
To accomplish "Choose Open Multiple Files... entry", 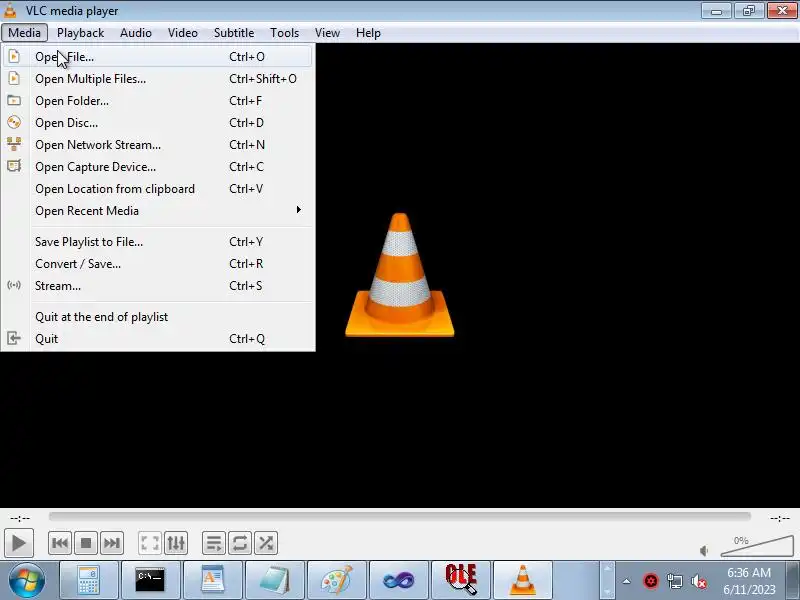I will coord(158,79).
